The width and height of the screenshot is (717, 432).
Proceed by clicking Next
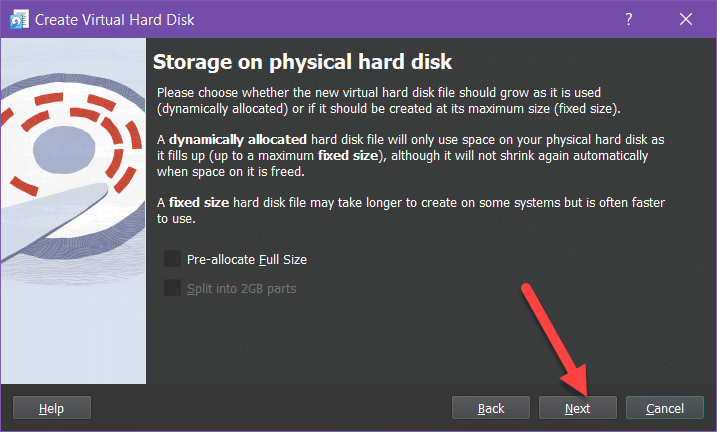577,408
